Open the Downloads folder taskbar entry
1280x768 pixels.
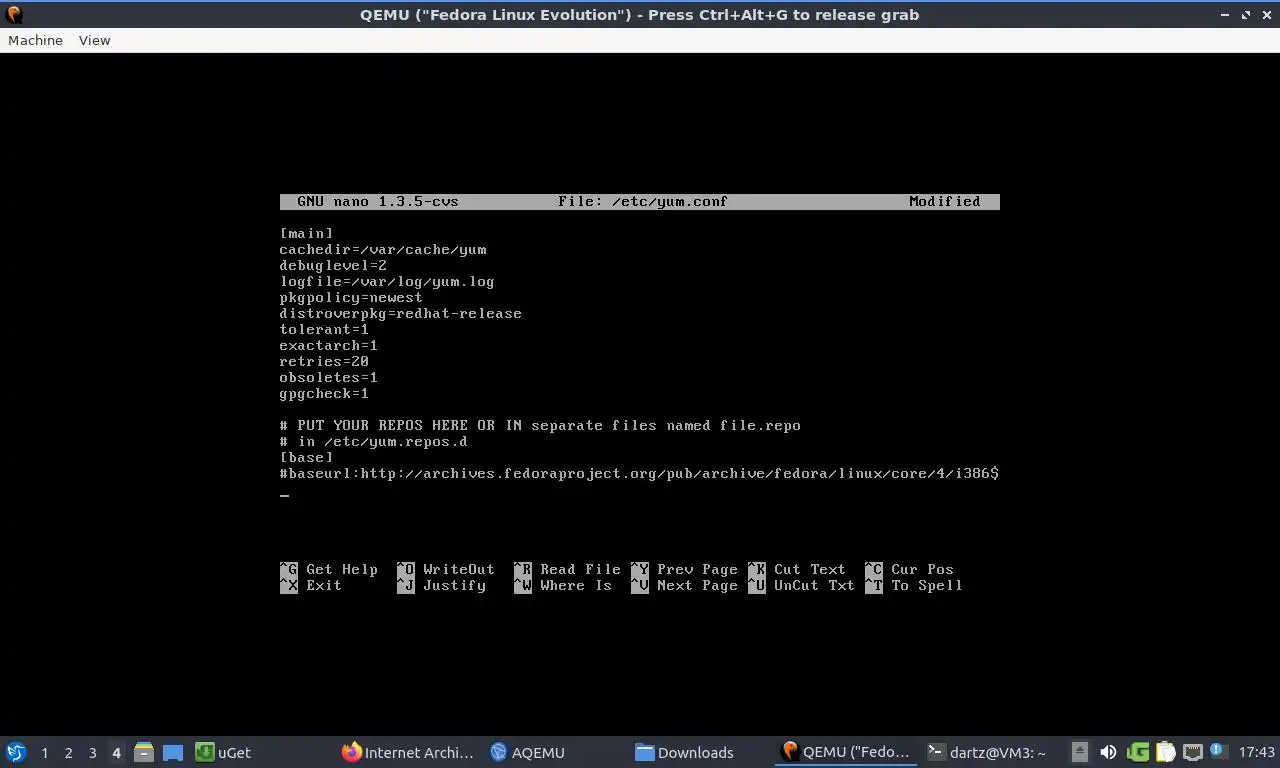(x=684, y=752)
